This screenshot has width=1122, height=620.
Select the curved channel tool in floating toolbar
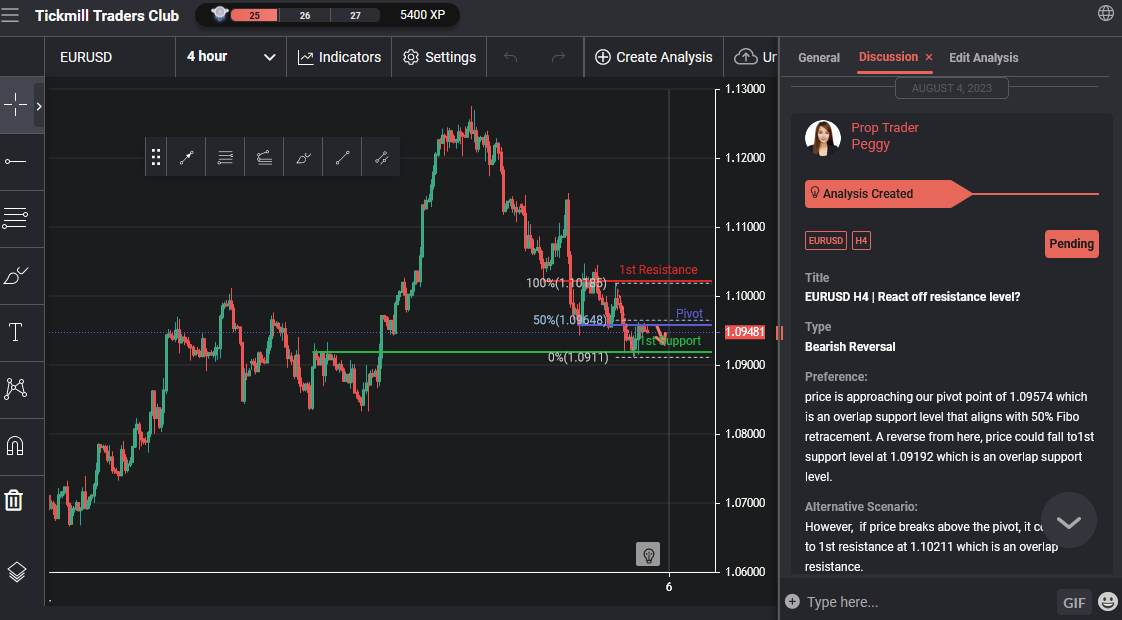click(264, 158)
